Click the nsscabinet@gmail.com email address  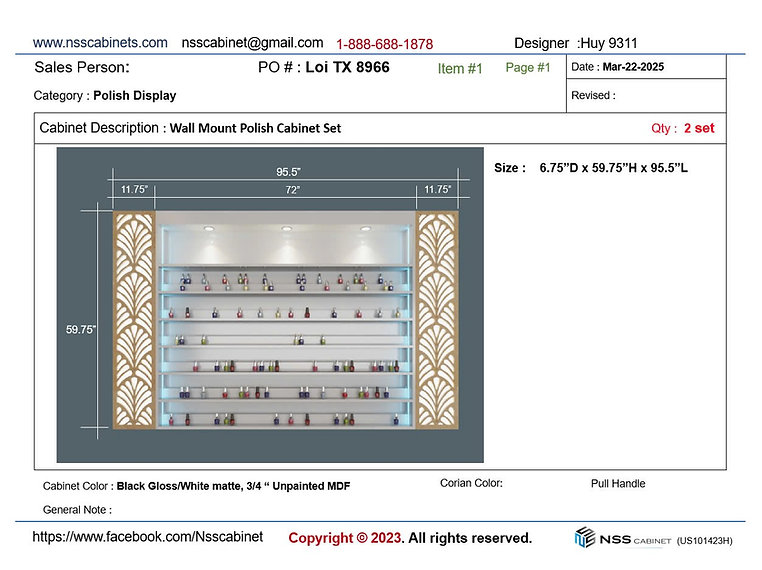coord(252,43)
